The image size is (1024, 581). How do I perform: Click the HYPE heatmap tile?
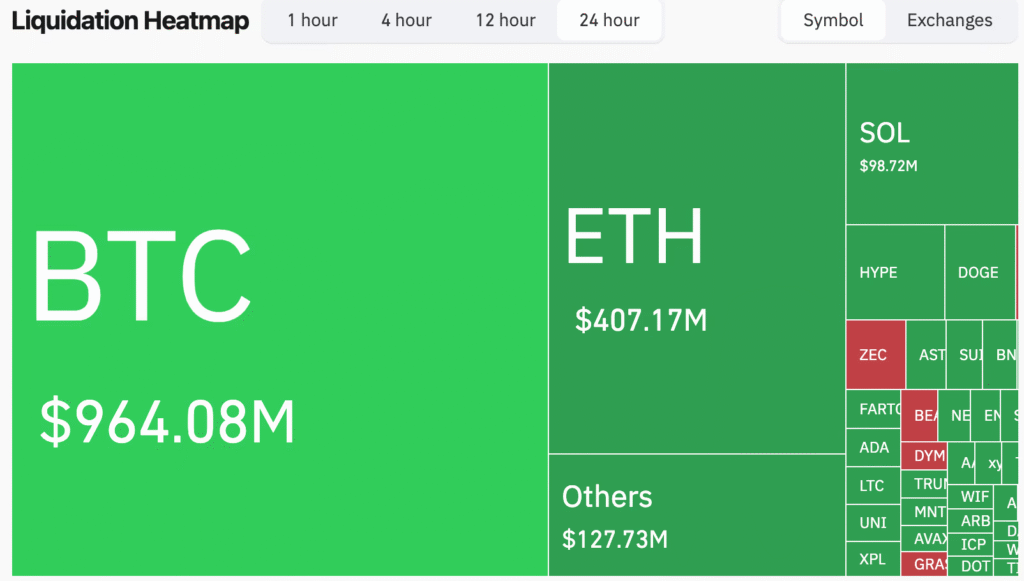point(894,272)
